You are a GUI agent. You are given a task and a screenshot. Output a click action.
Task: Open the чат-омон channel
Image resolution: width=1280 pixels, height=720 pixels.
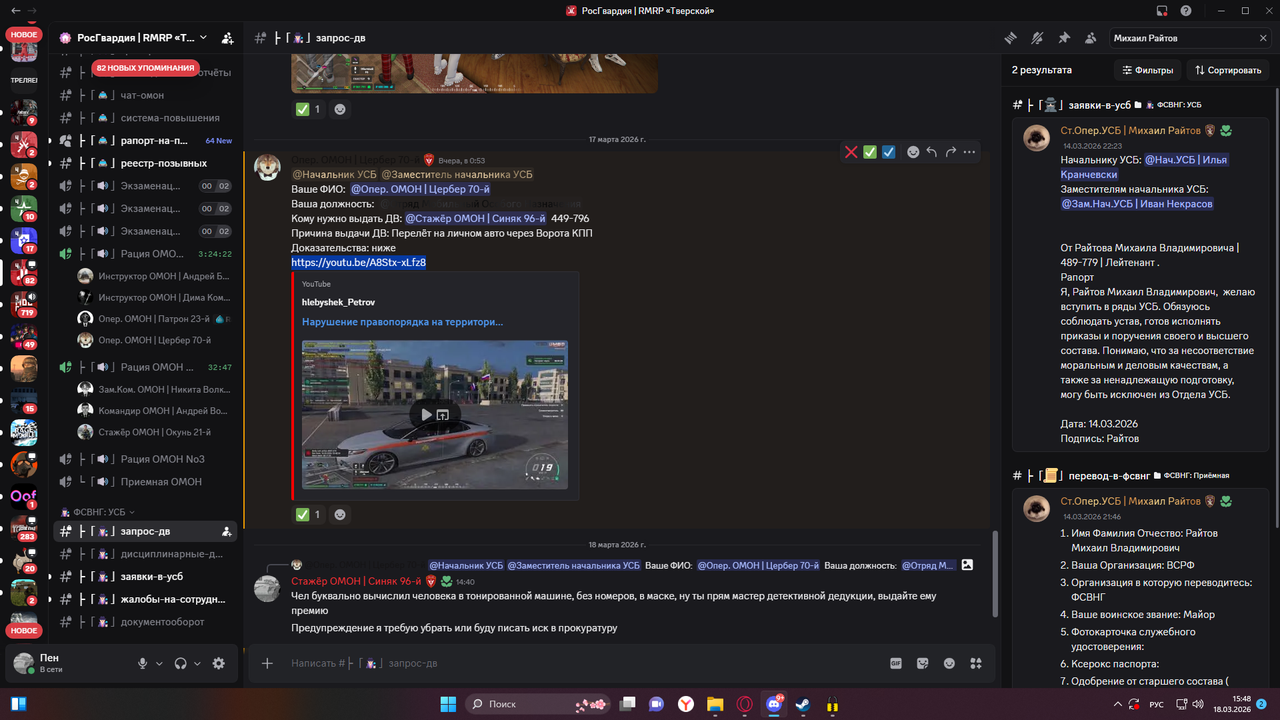pos(146,95)
